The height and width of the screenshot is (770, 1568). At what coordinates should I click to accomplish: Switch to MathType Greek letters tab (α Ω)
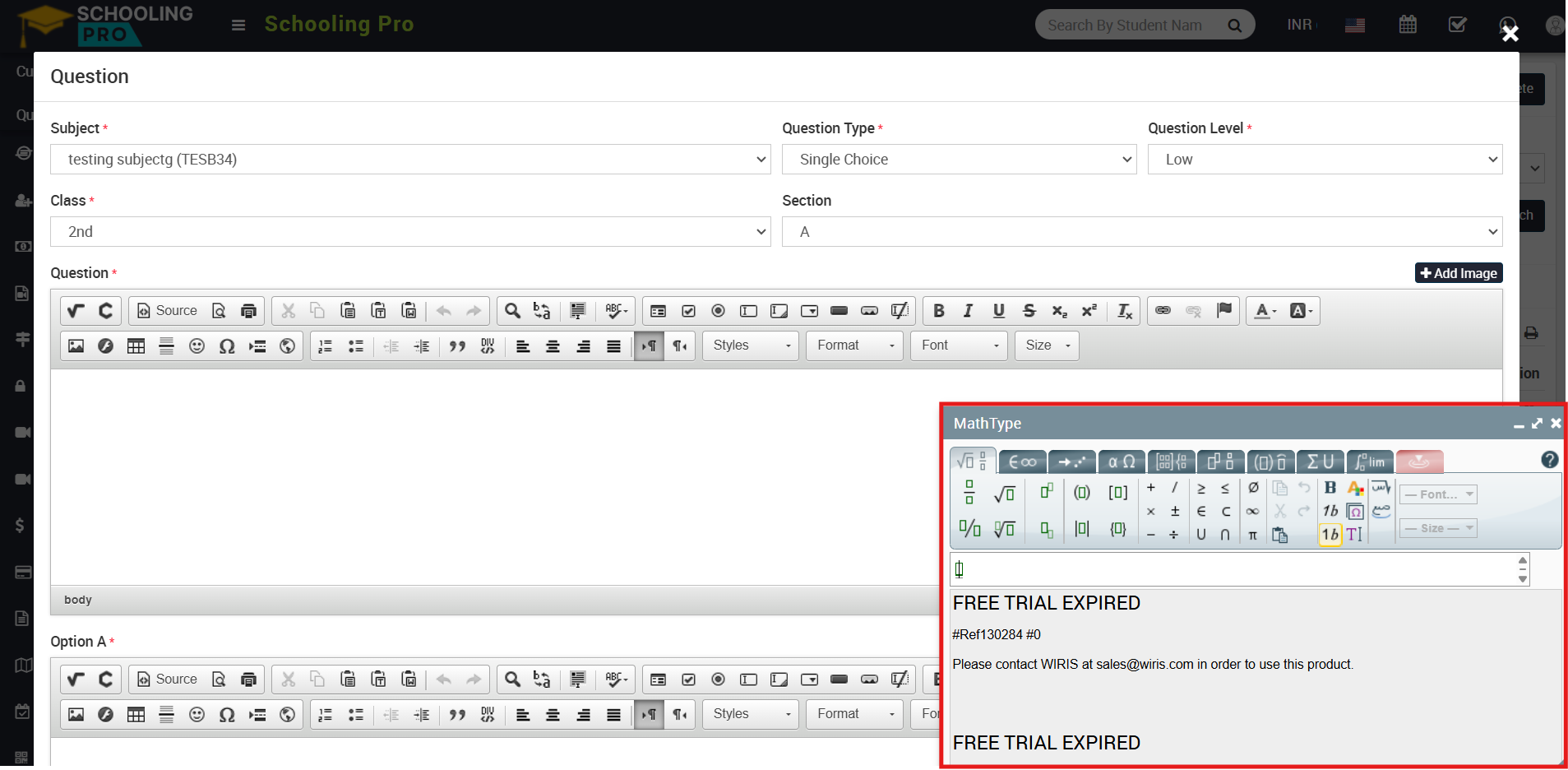(1122, 462)
